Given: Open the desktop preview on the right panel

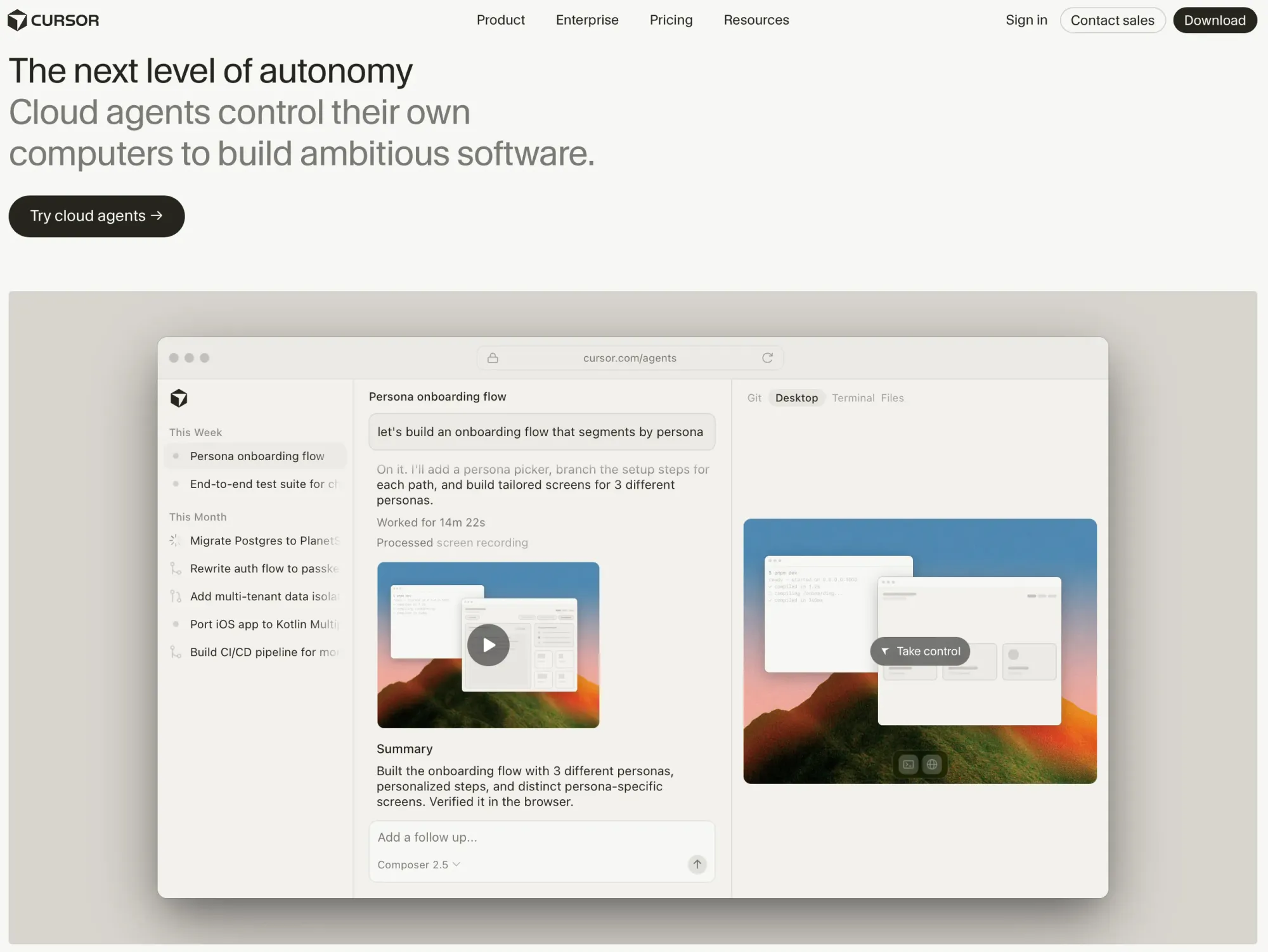Looking at the screenshot, I should point(920,652).
